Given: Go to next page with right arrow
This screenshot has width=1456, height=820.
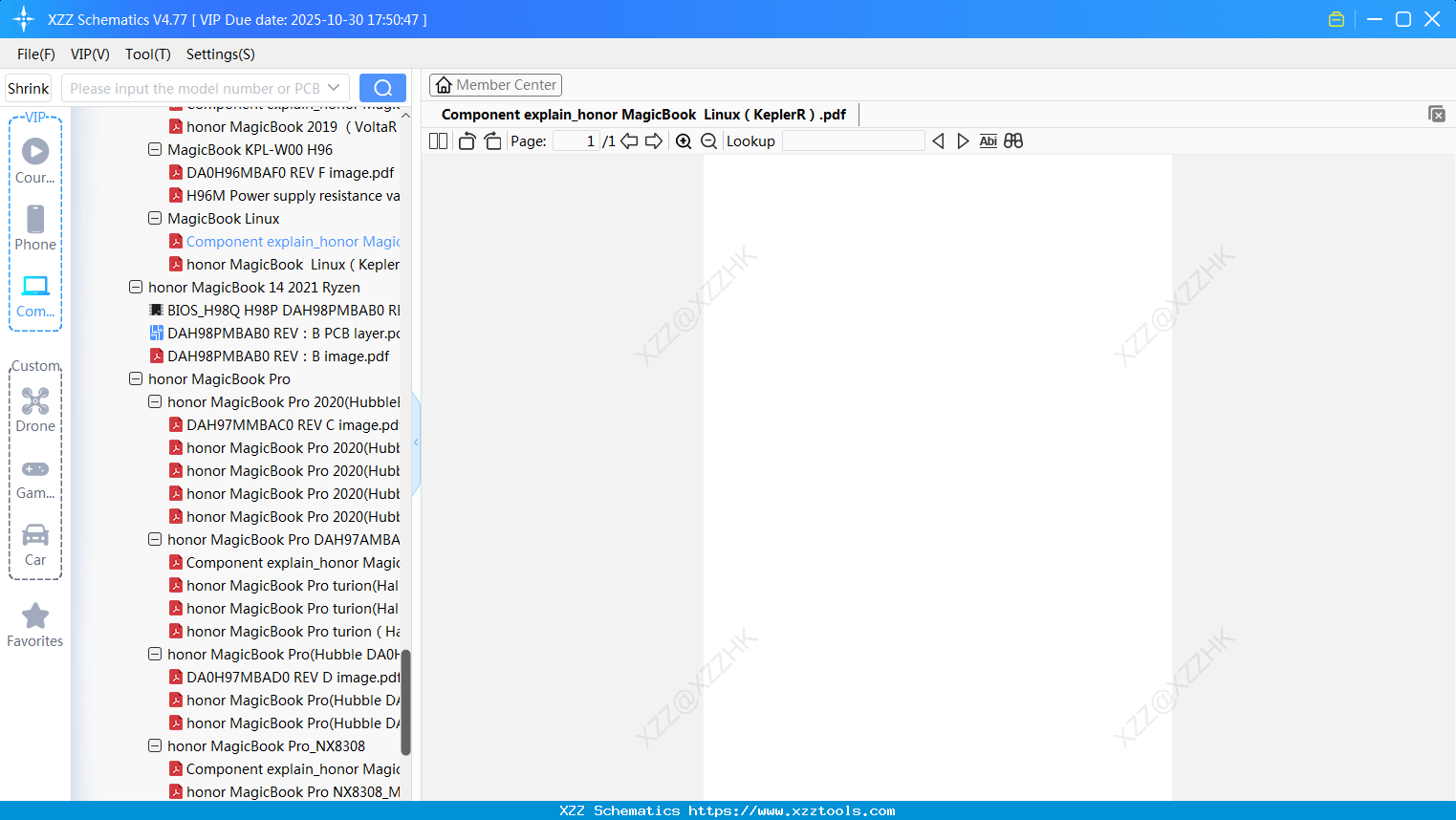Looking at the screenshot, I should pyautogui.click(x=654, y=141).
